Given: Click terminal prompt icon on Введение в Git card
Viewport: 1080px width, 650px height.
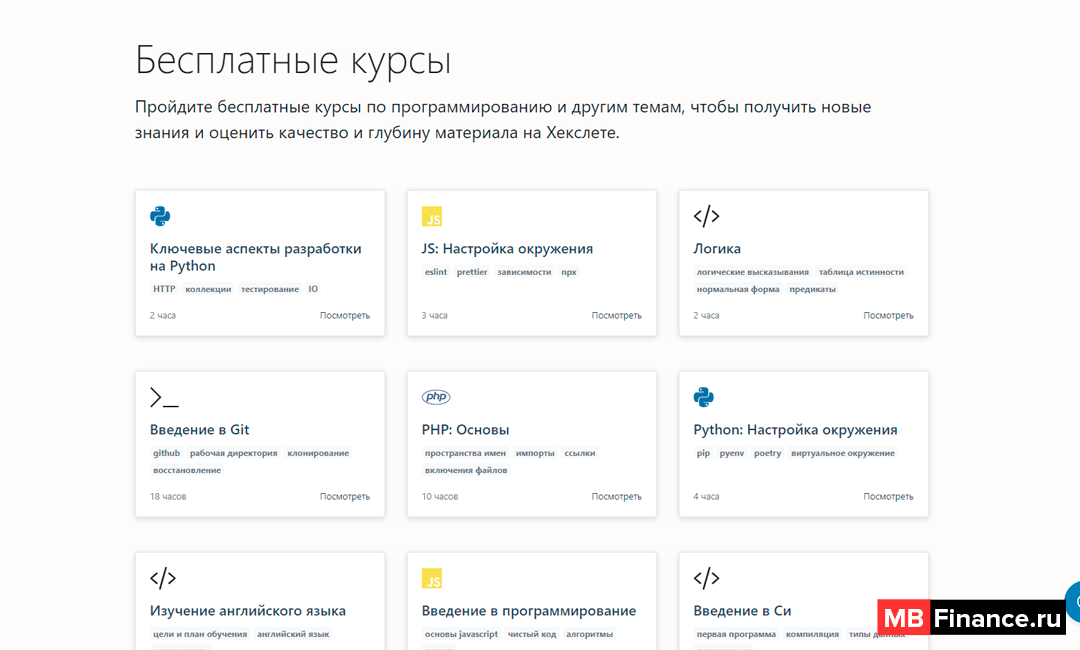Looking at the screenshot, I should pos(164,397).
